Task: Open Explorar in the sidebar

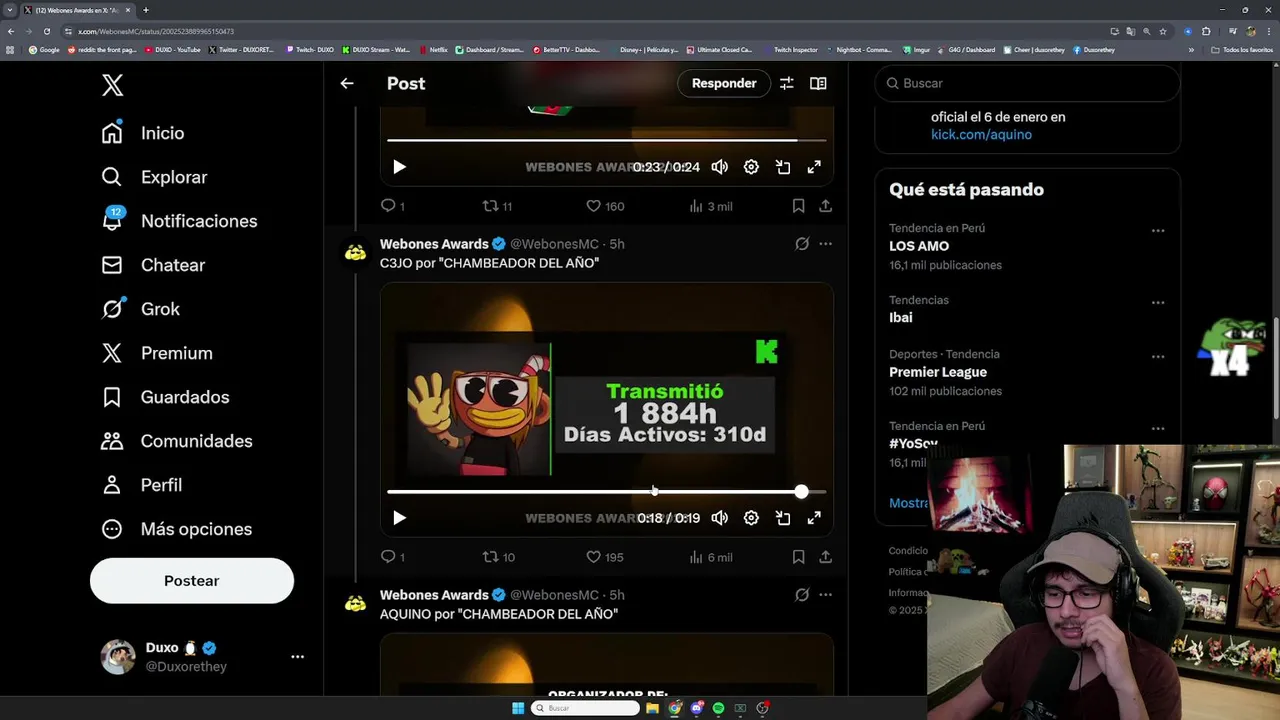Action: [154, 177]
